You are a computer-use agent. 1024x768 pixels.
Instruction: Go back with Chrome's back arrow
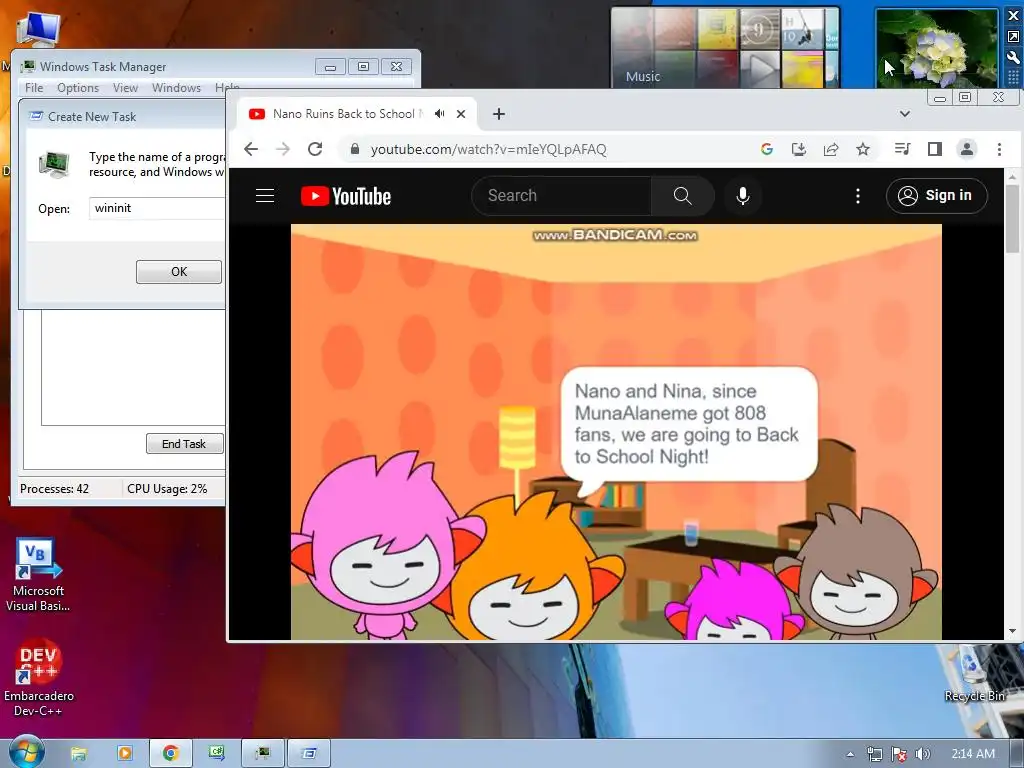pos(251,150)
